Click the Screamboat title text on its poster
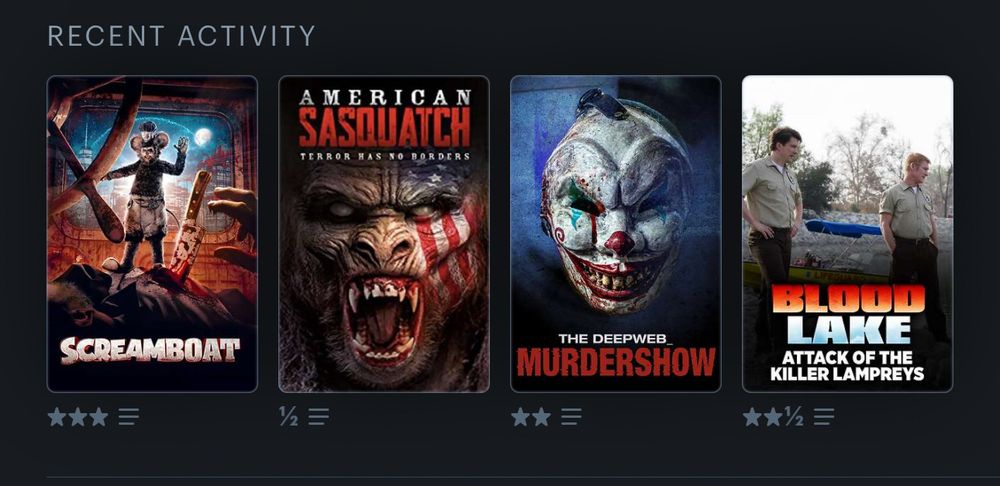Image resolution: width=1000 pixels, height=486 pixels. tap(150, 350)
